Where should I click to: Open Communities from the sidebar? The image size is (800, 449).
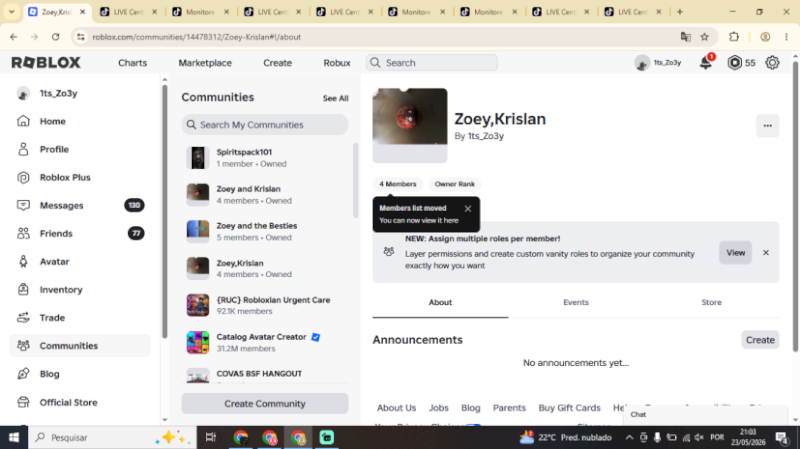[80, 346]
